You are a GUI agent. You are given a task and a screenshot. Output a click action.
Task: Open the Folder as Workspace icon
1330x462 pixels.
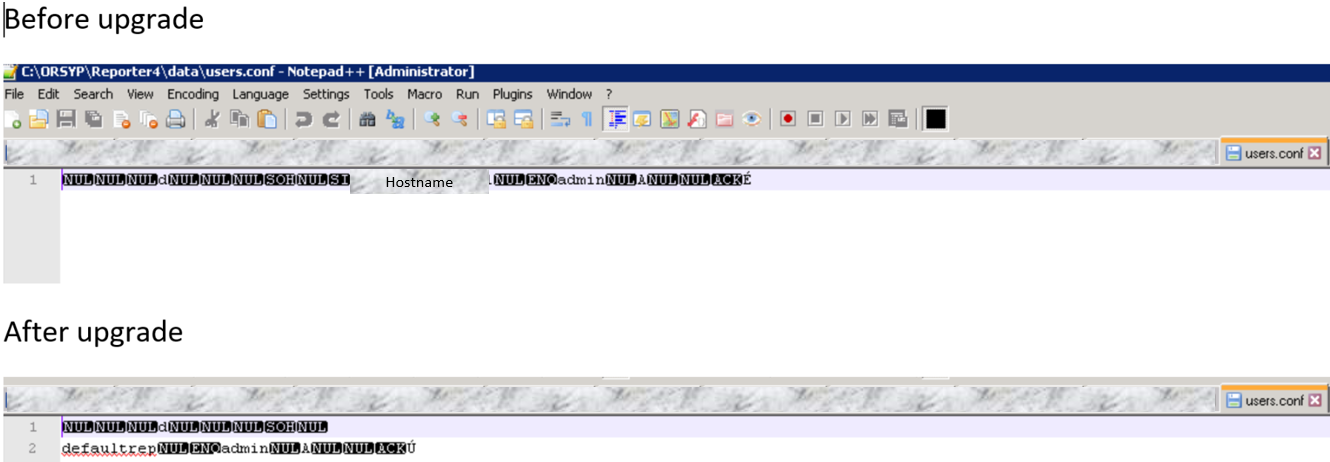724,120
